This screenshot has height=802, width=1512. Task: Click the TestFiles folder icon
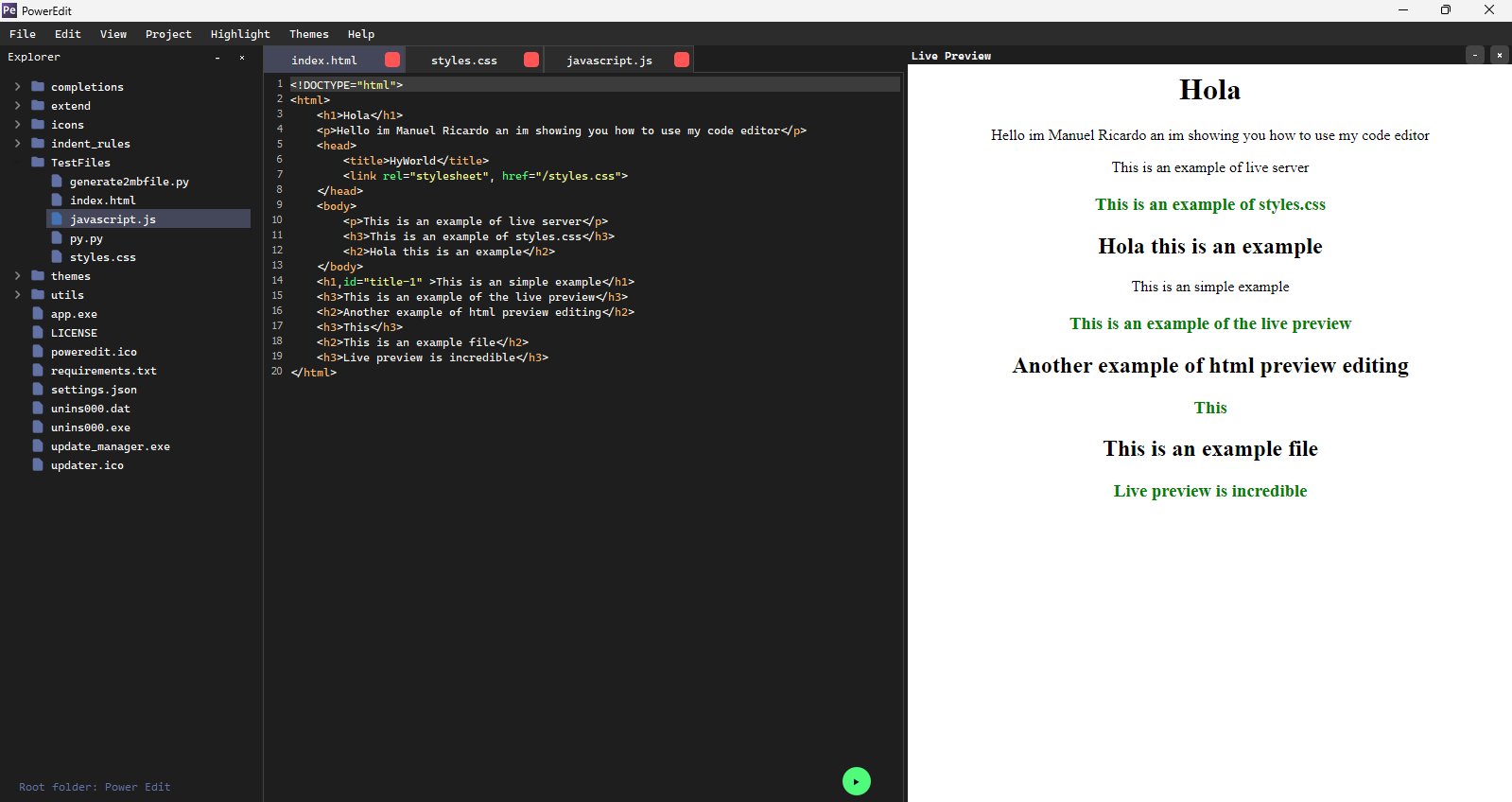pyautogui.click(x=38, y=162)
